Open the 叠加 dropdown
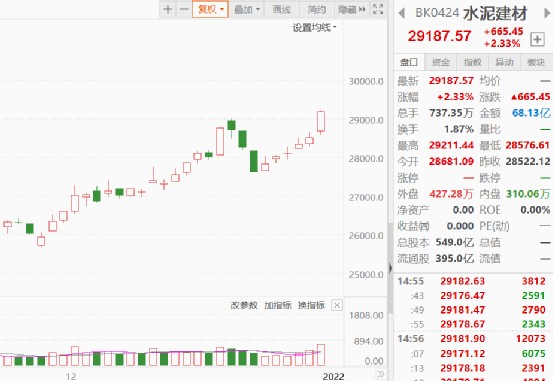 tap(247, 9)
